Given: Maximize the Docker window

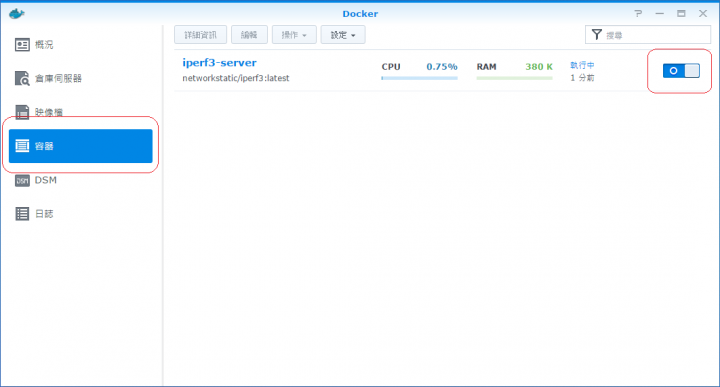Looking at the screenshot, I should (681, 13).
